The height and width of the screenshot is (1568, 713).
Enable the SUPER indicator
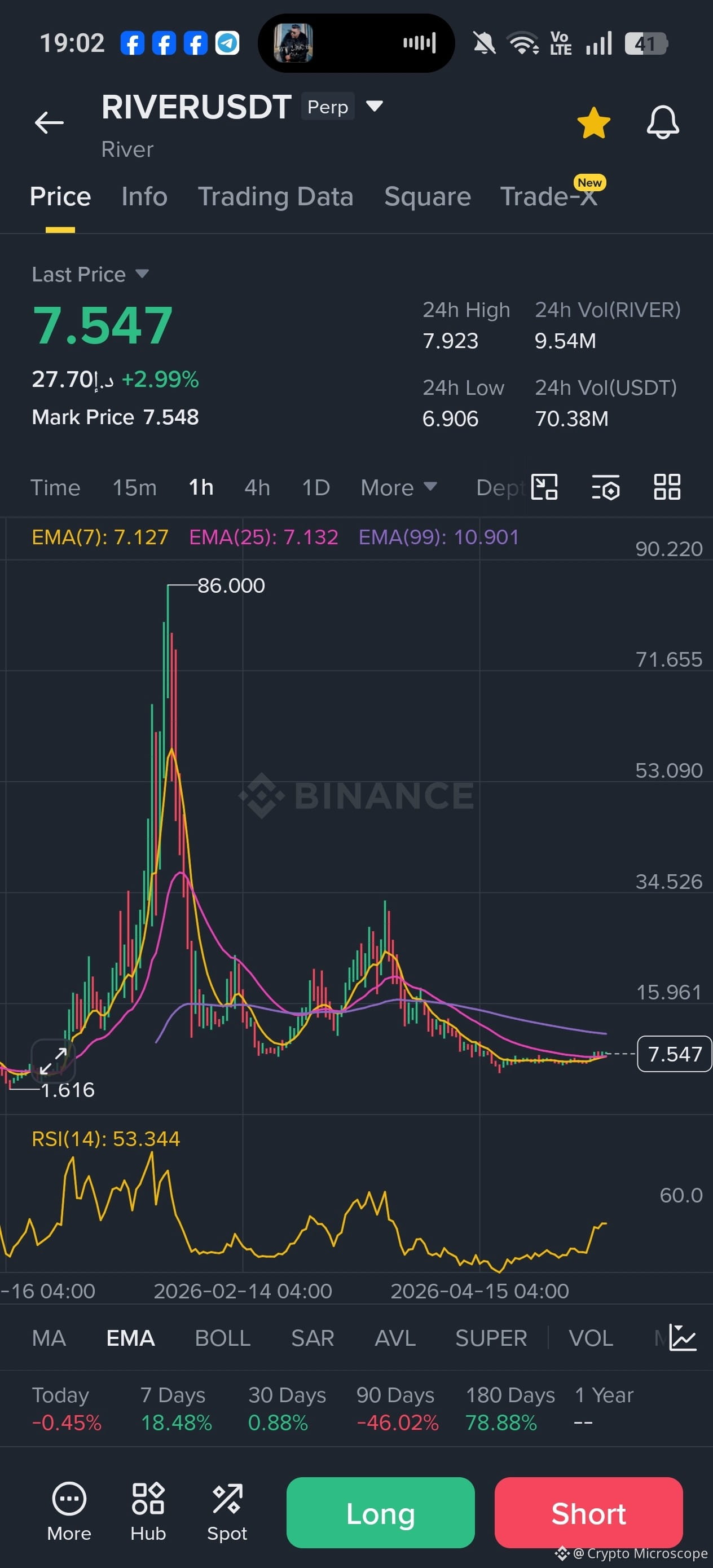[x=491, y=1338]
